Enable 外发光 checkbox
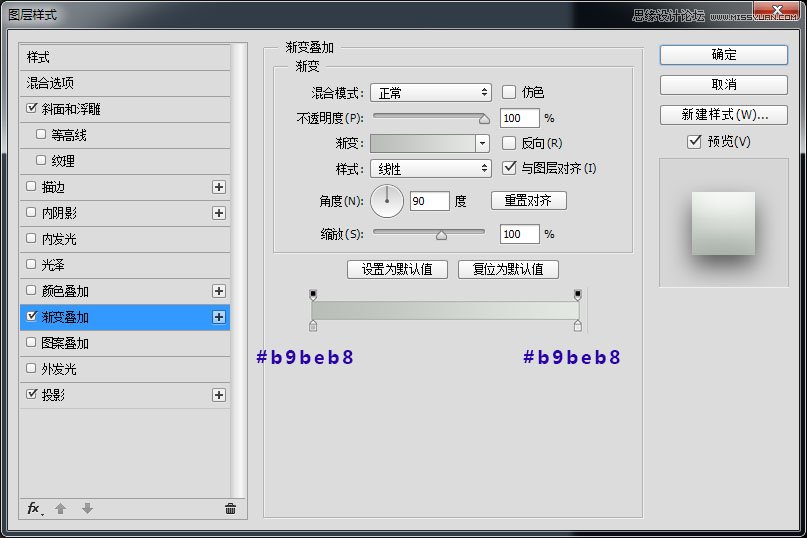 [x=31, y=368]
